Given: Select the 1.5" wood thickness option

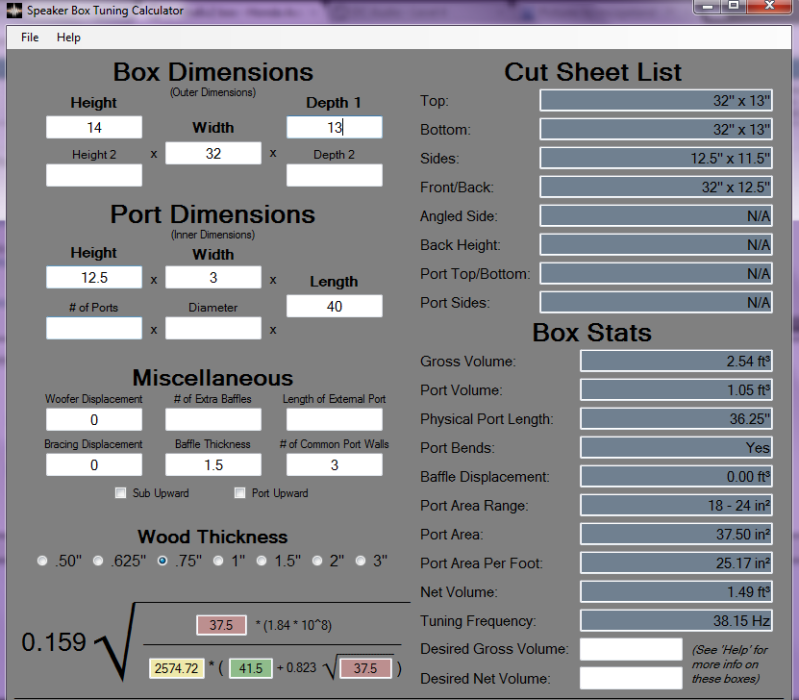Looking at the screenshot, I should 261,561.
